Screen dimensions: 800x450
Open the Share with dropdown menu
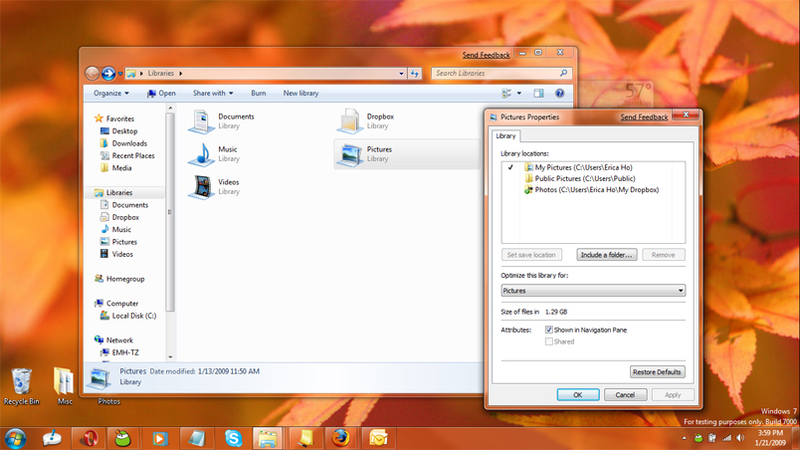coord(213,93)
